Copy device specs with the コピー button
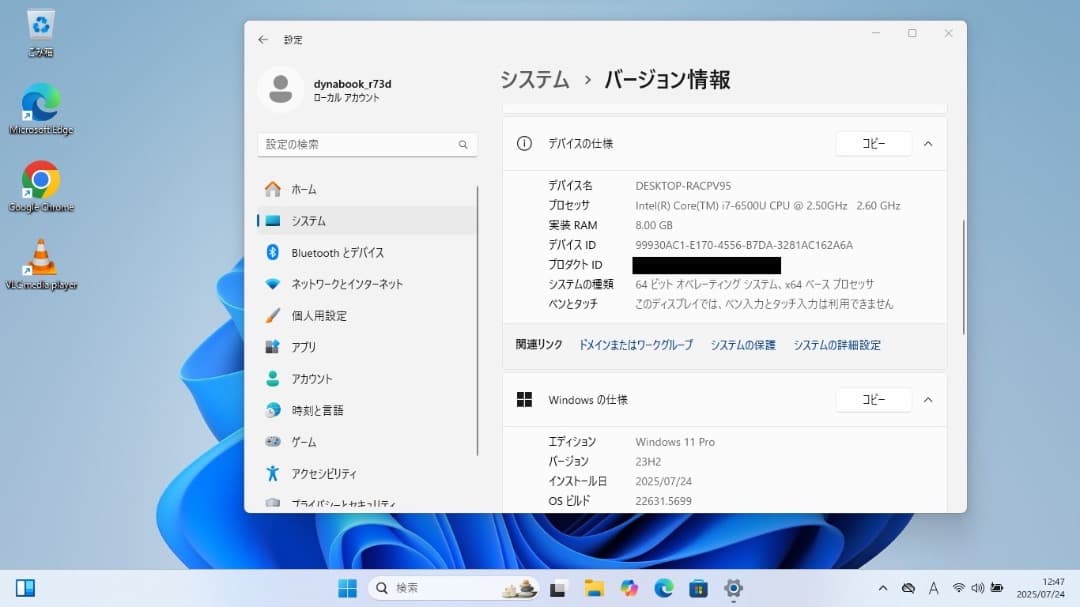 click(x=873, y=143)
